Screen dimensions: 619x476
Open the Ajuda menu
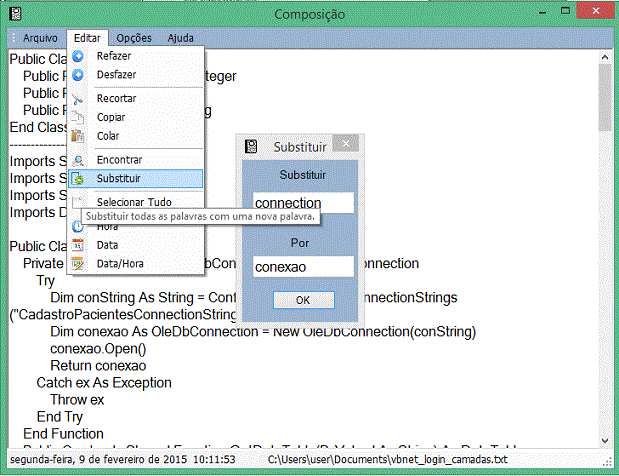[180, 38]
